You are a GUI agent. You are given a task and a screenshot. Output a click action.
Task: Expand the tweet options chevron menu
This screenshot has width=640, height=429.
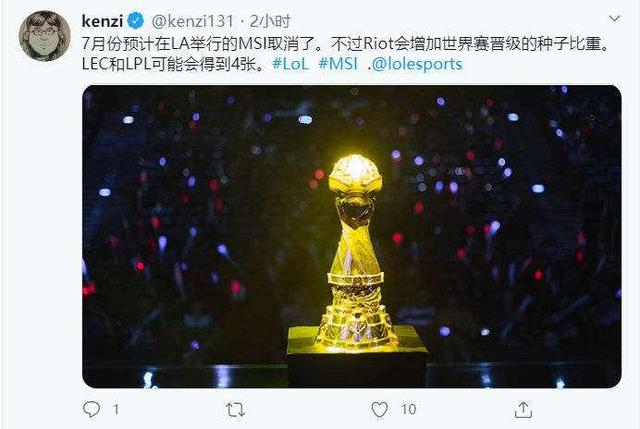(614, 19)
